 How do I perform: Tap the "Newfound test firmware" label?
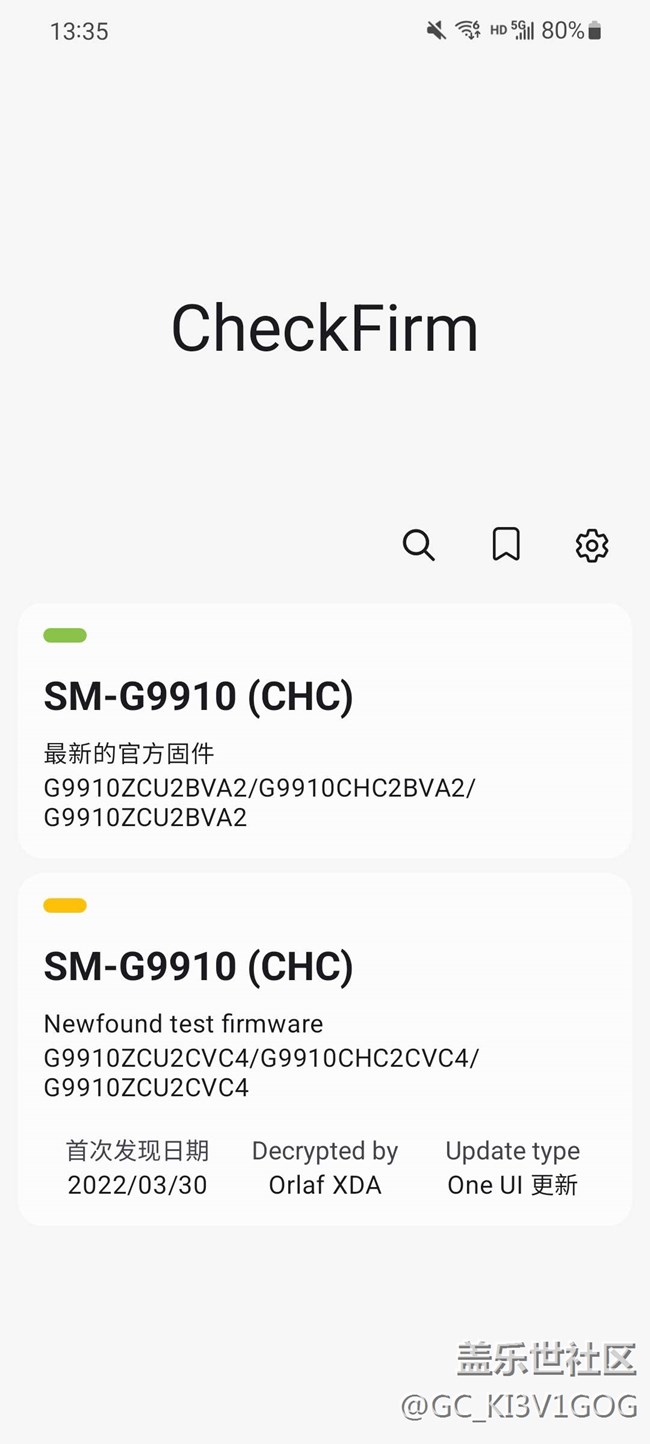point(183,1024)
